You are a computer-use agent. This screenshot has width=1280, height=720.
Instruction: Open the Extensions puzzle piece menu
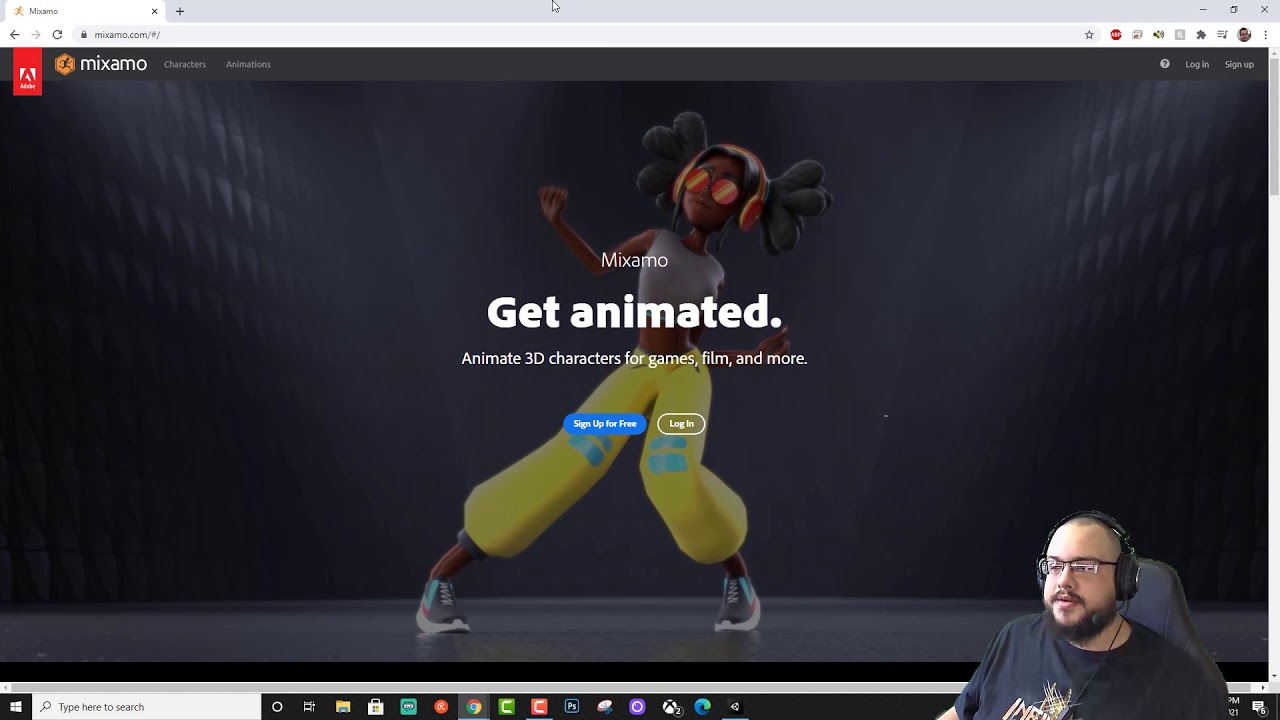[x=1201, y=34]
